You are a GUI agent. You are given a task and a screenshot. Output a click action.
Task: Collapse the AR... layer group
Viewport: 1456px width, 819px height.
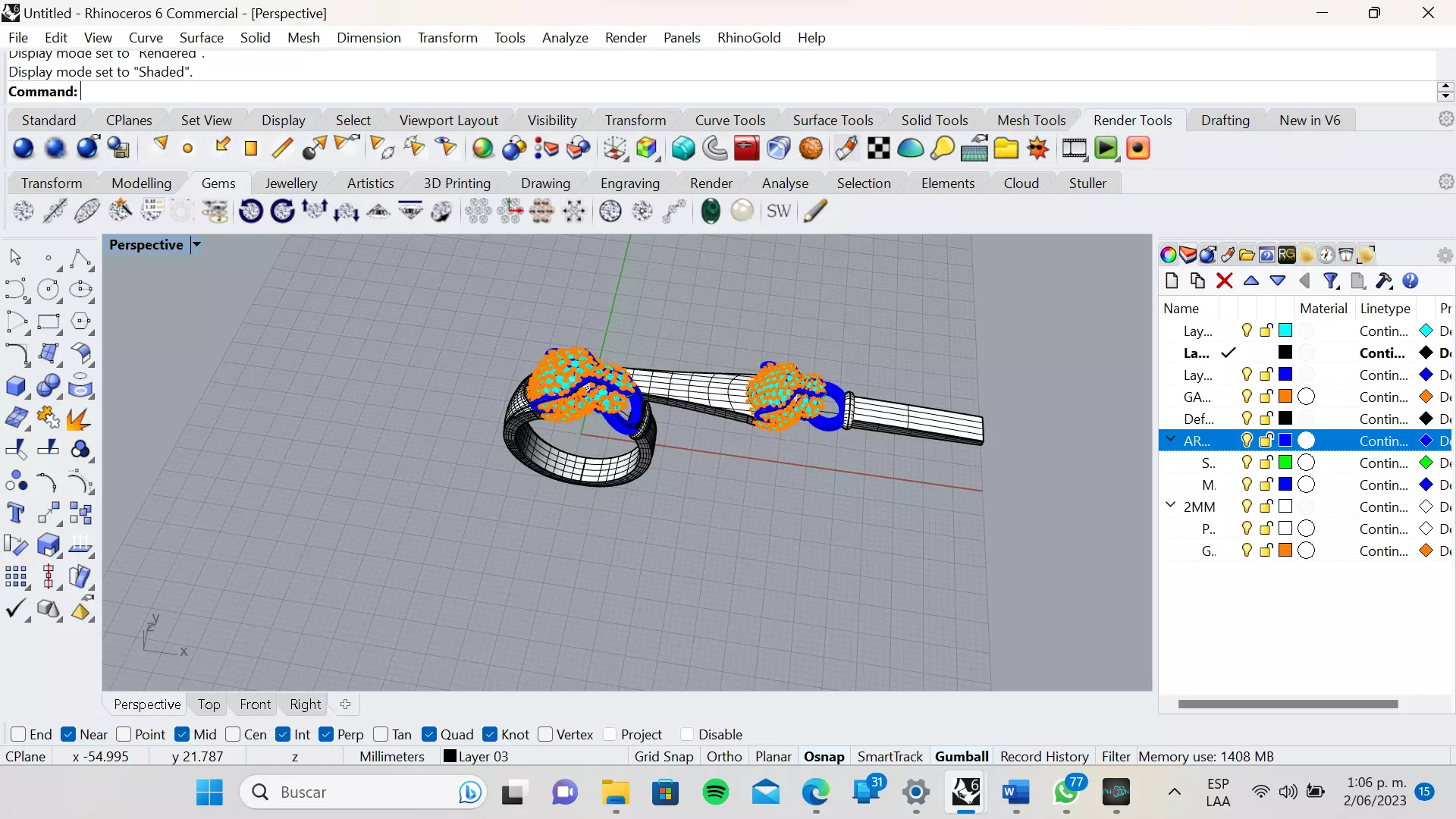pyautogui.click(x=1171, y=440)
